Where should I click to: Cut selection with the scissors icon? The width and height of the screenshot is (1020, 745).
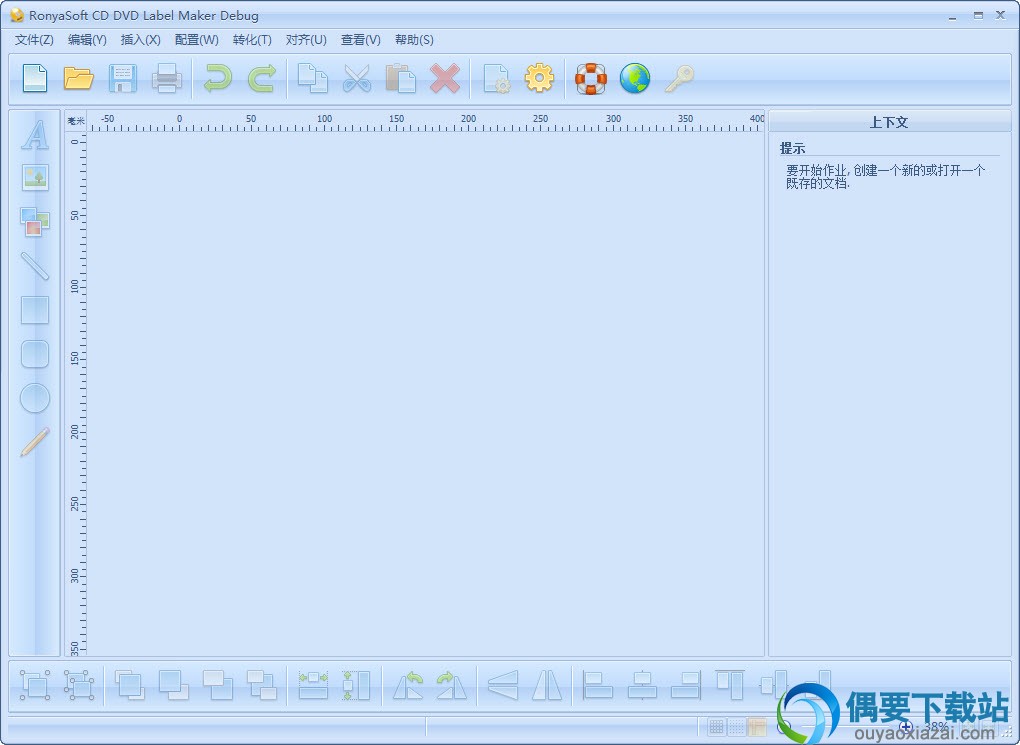(356, 78)
